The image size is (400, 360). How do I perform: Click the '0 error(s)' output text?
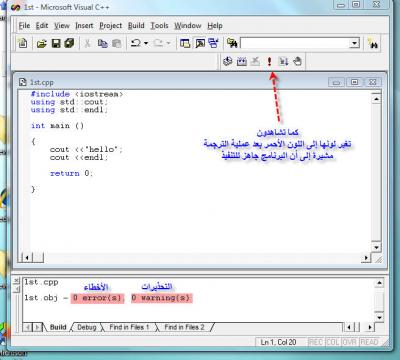97,298
